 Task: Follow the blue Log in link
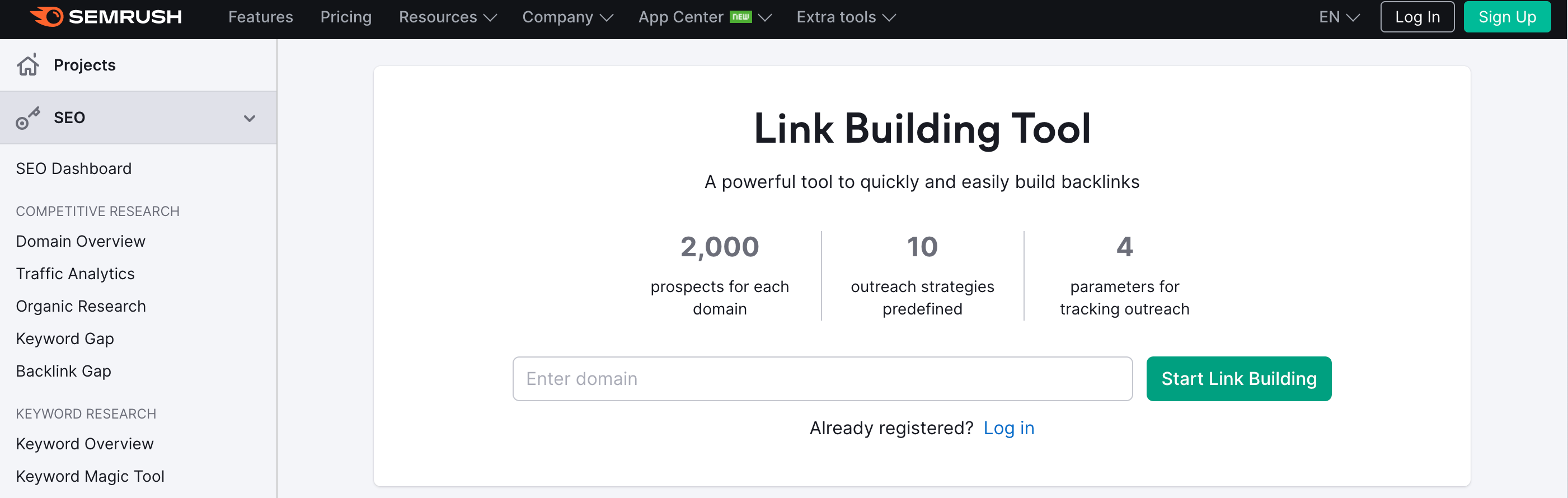click(1008, 428)
